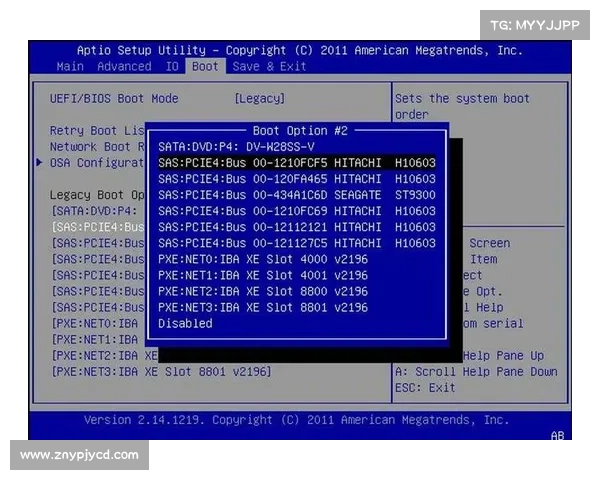Image resolution: width=600 pixels, height=480 pixels.
Task: Choose SATA:DVD:P4: DV-W28SS-V in popup
Action: tap(236, 147)
